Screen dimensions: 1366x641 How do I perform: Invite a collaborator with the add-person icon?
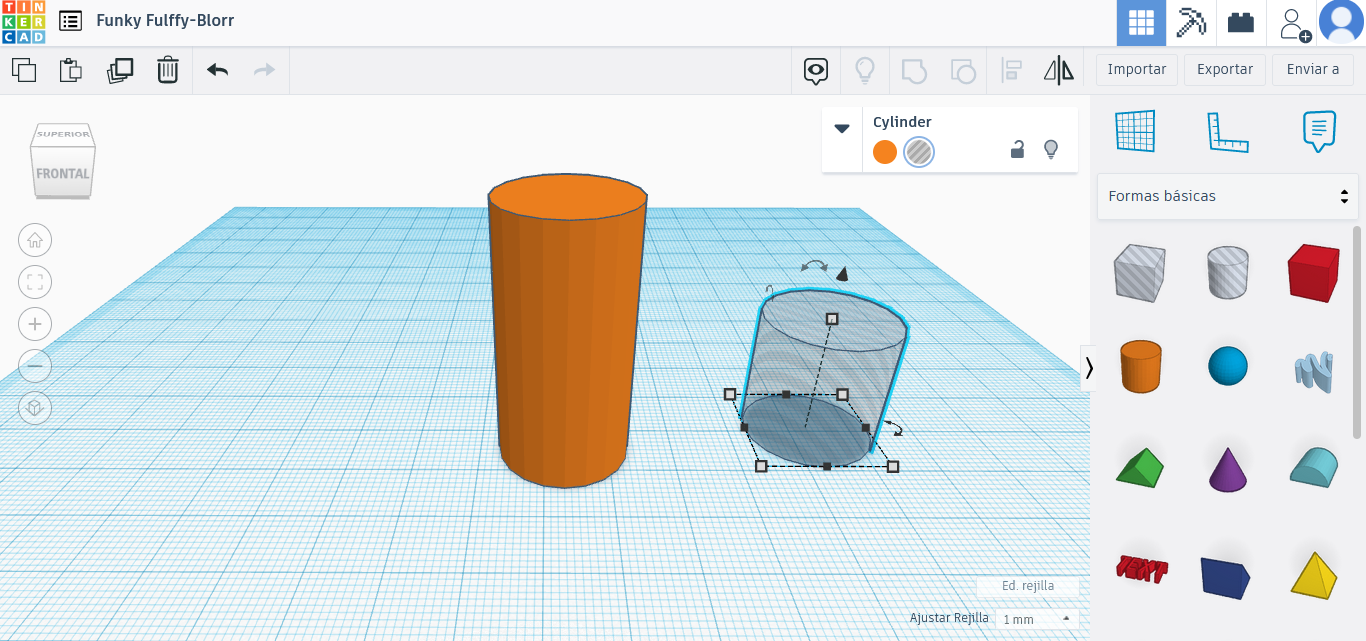point(1295,23)
